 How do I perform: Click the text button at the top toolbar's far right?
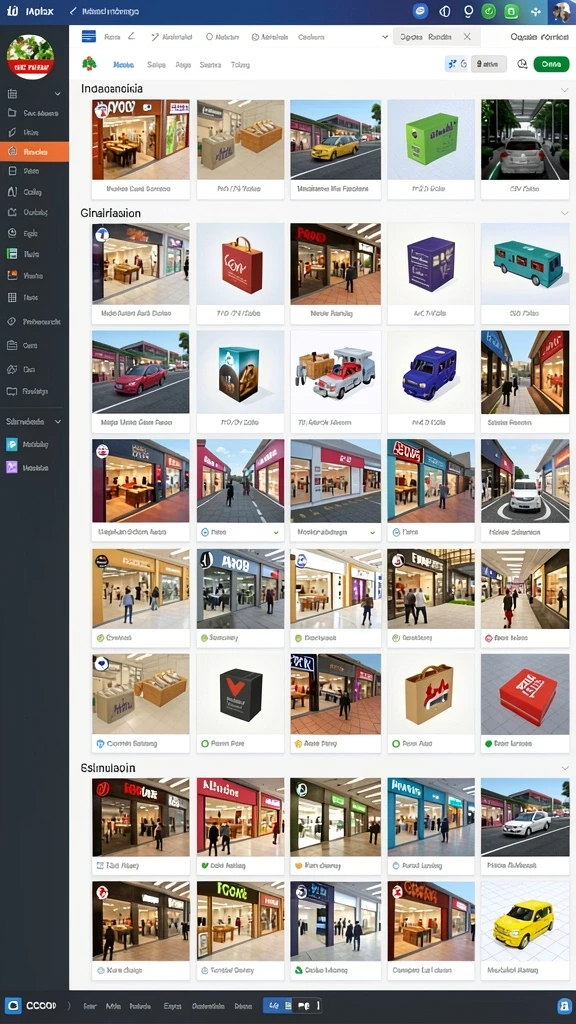point(539,37)
